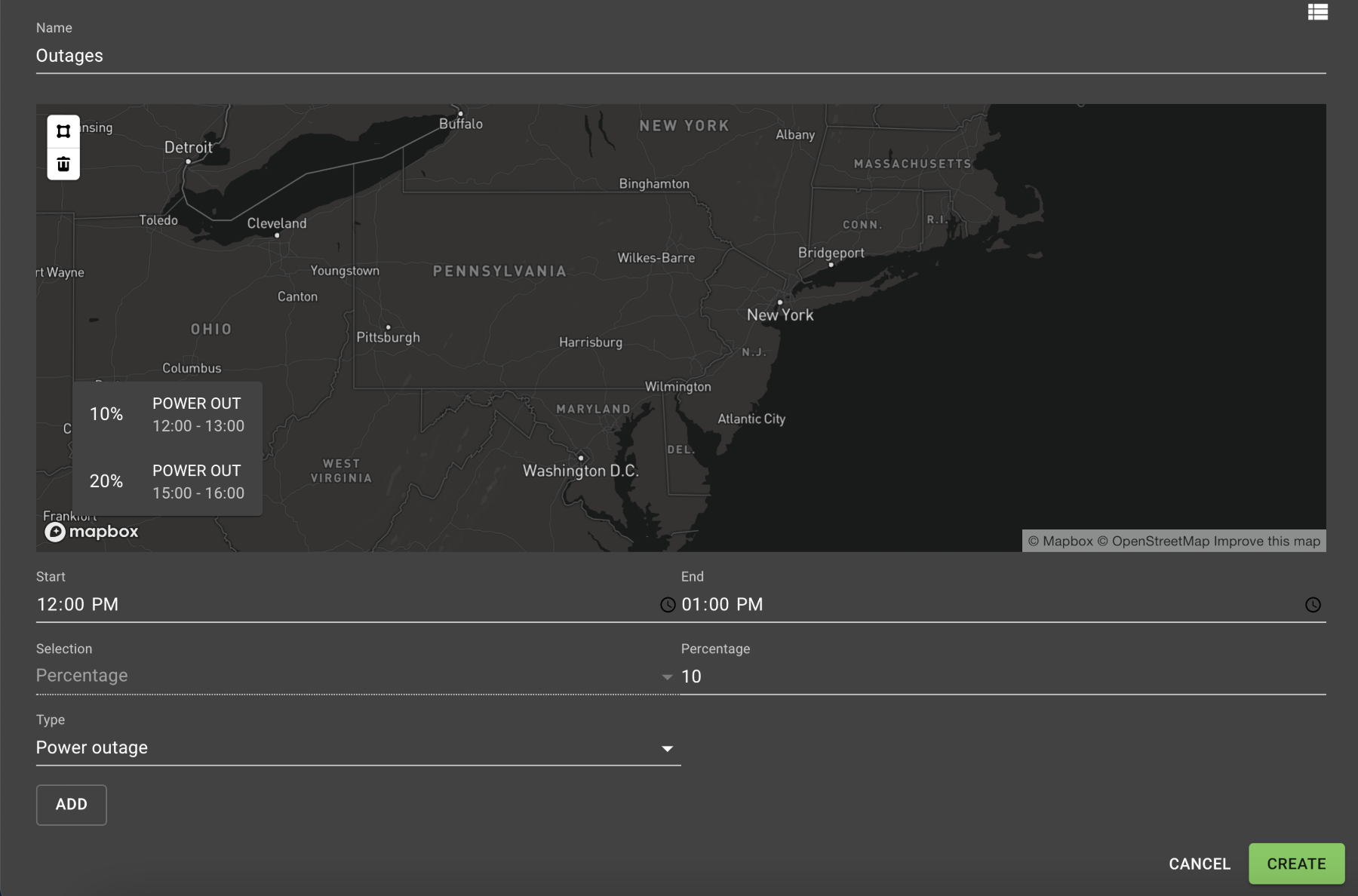Click the Pittsburgh marker on the map
This screenshot has height=896, width=1358.
(388, 326)
